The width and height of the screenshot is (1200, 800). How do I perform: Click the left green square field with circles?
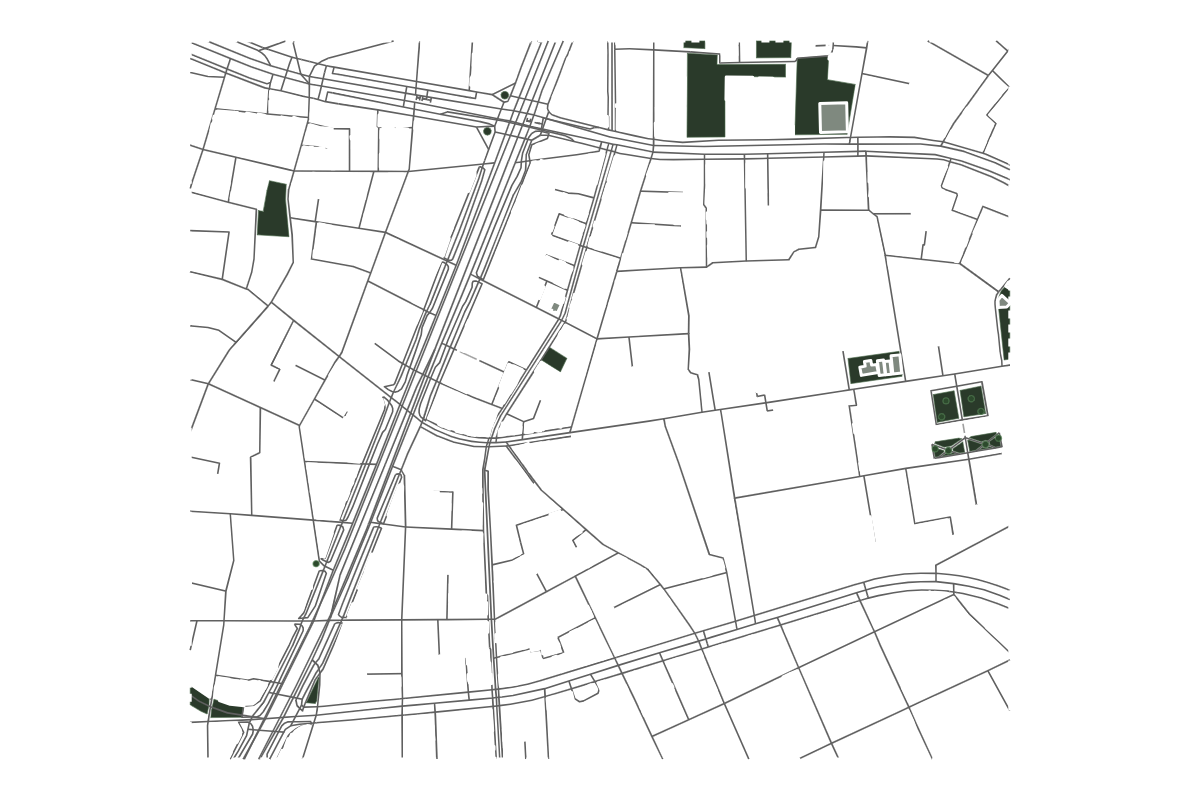pos(945,405)
